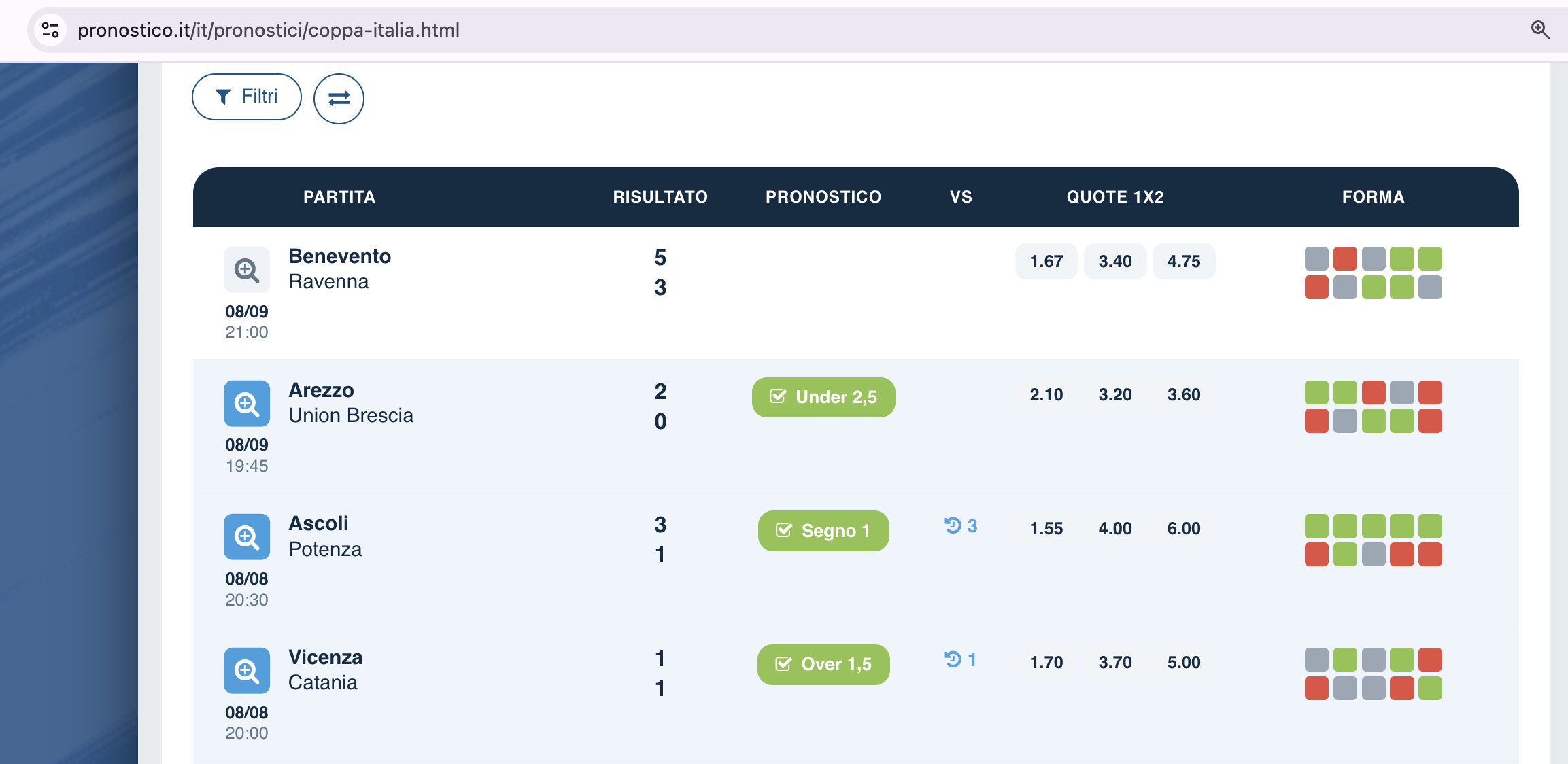The height and width of the screenshot is (764, 1568).
Task: Click the PRONOSTICO column header
Action: (823, 197)
